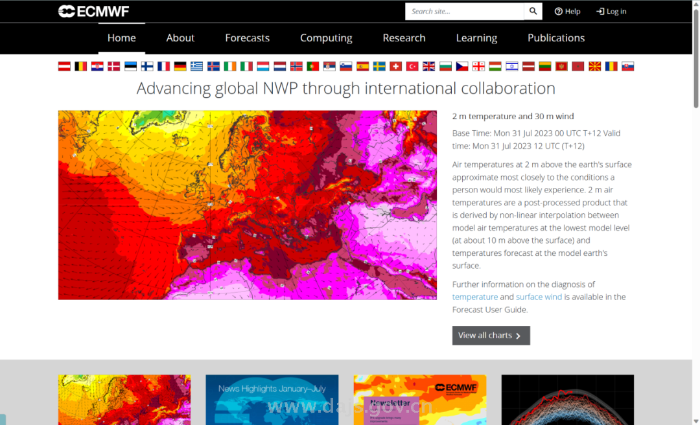Viewport: 700px width, 425px height.
Task: Open the large Europe temperature chart
Action: [247, 205]
